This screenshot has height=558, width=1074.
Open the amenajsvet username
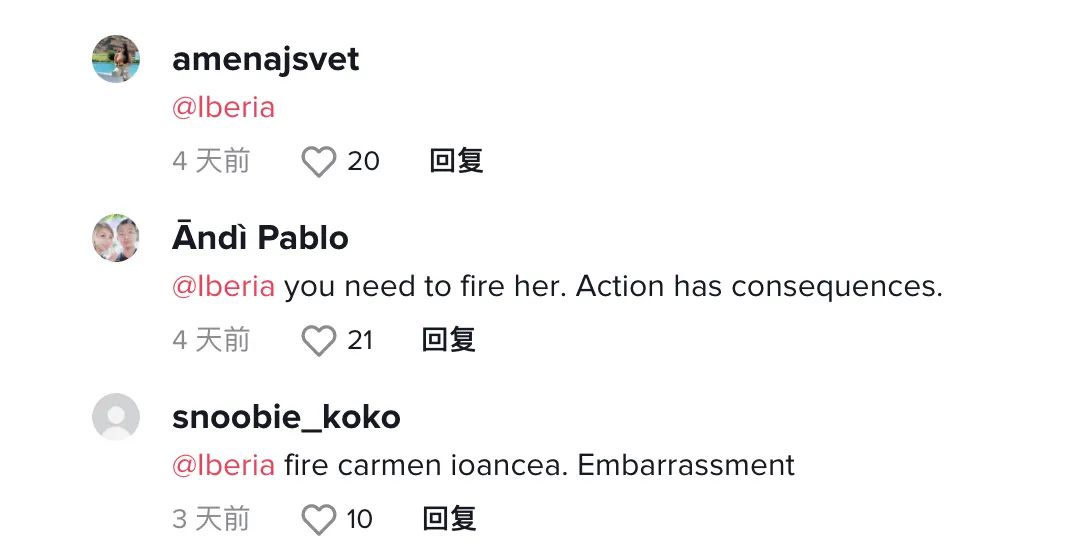pyautogui.click(x=266, y=59)
